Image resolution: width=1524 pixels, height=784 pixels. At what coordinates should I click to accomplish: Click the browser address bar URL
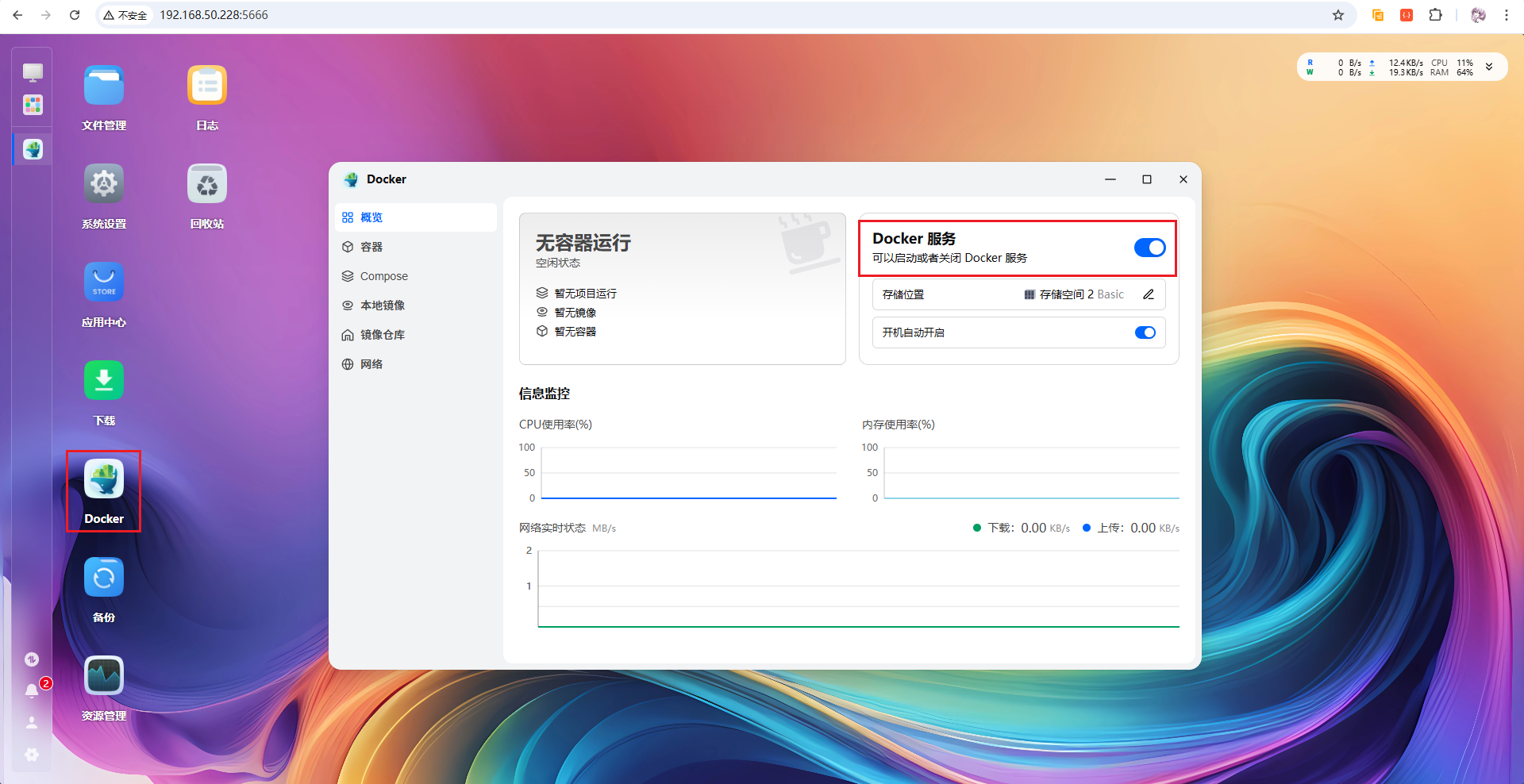pos(214,15)
